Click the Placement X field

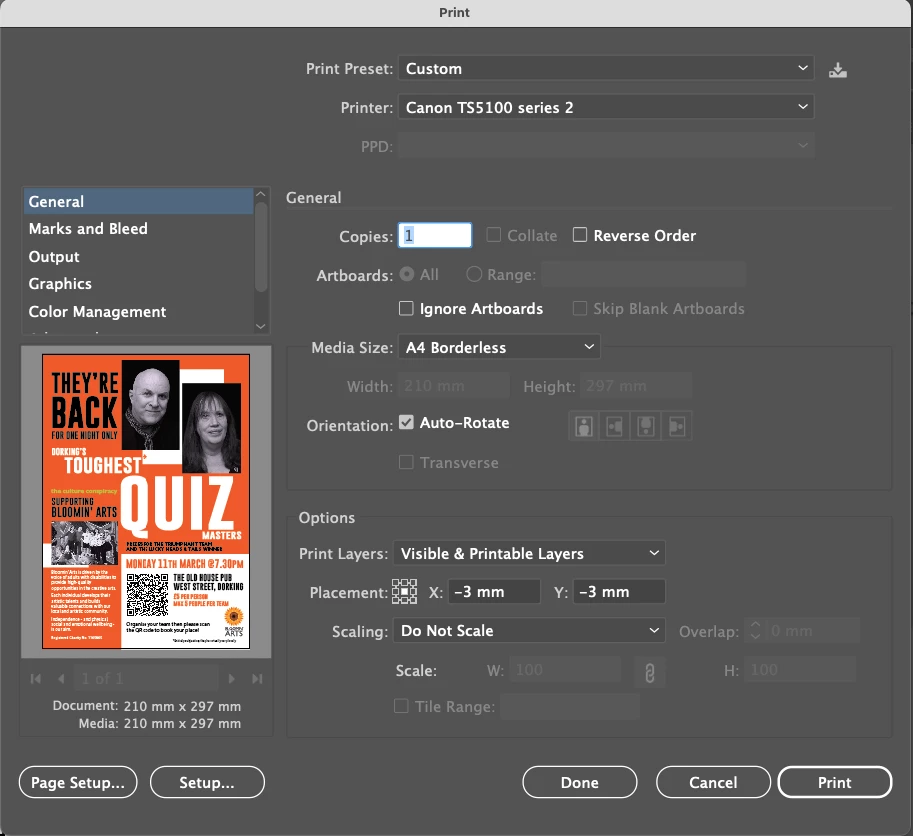(x=494, y=591)
